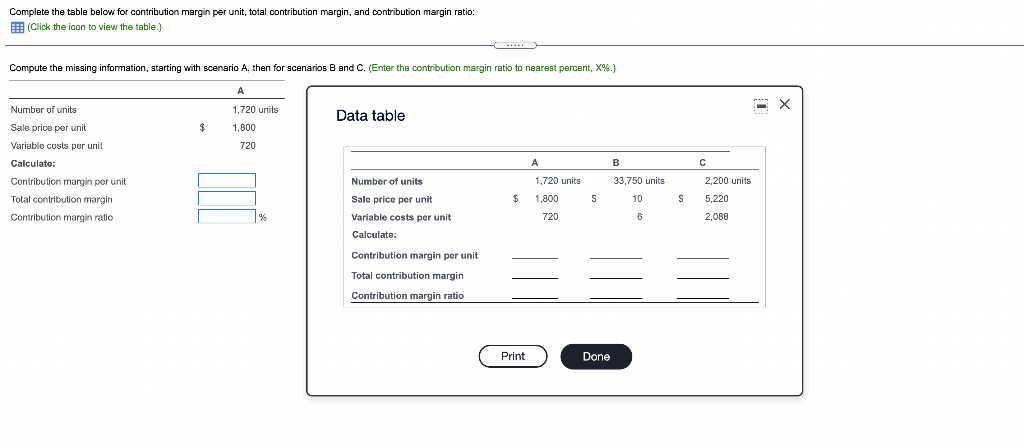Select '1,800' in the data table
The width and height of the screenshot is (1024, 446).
coord(546,199)
